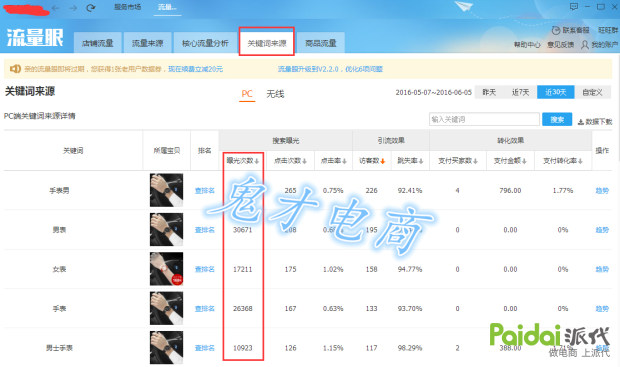Select the 关键词来源 tab
The height and width of the screenshot is (367, 620).
point(267,43)
